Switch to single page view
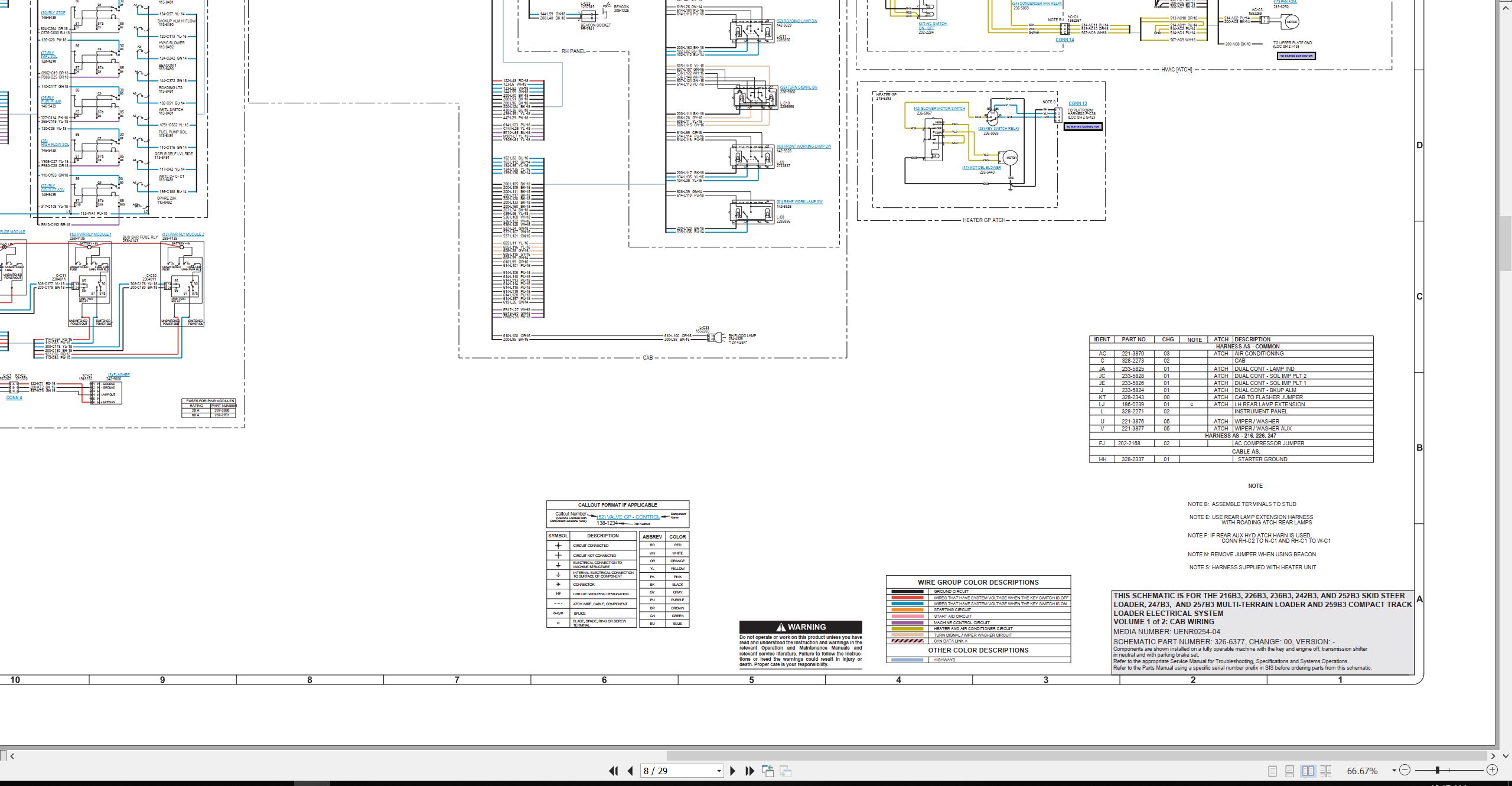This screenshot has height=786, width=1512. tap(1273, 771)
